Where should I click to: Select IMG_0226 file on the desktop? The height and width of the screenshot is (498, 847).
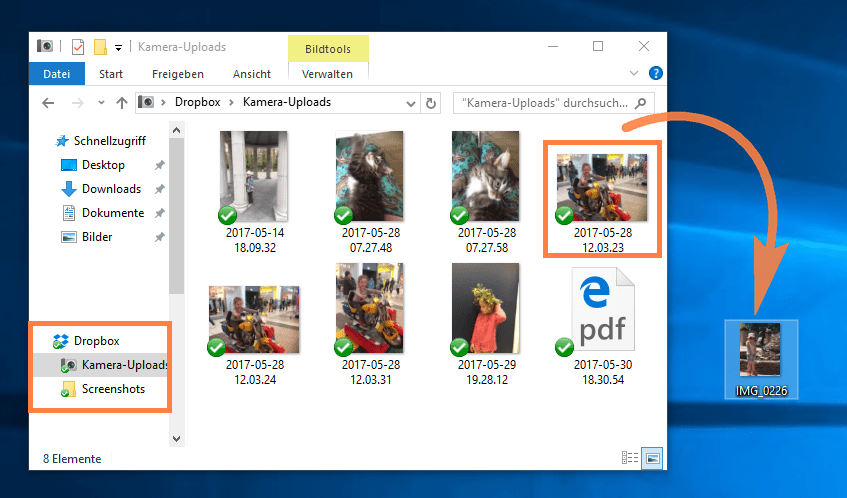[x=761, y=360]
